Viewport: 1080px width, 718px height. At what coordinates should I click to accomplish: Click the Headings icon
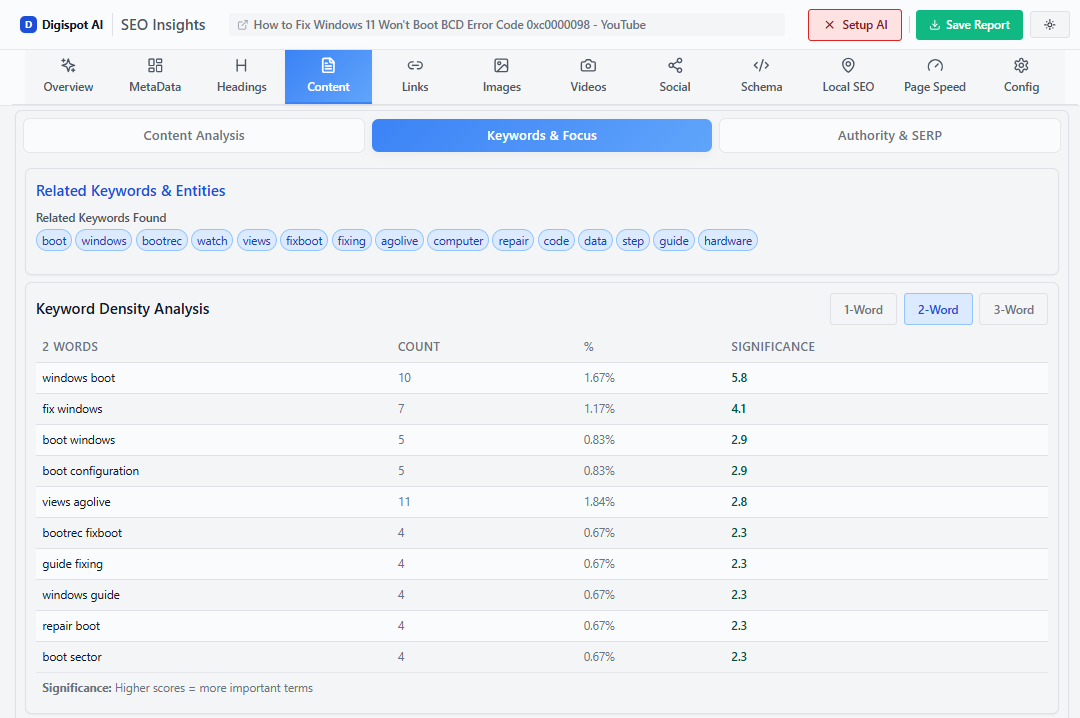241,65
